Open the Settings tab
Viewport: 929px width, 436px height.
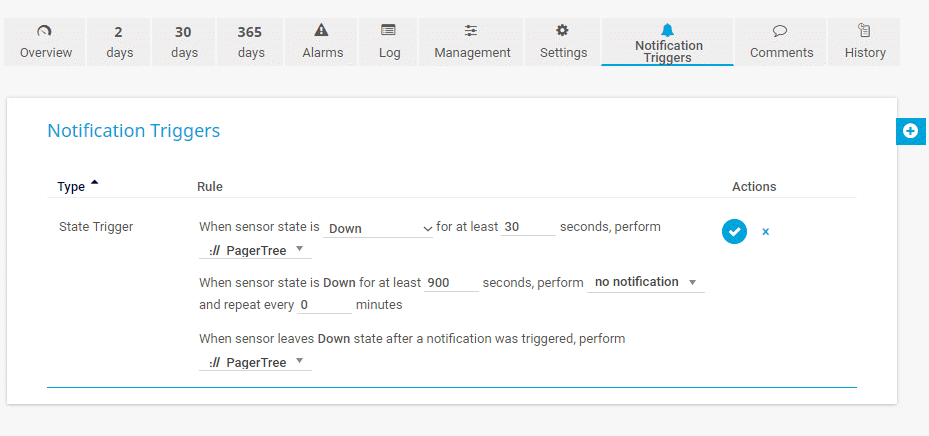coord(563,42)
